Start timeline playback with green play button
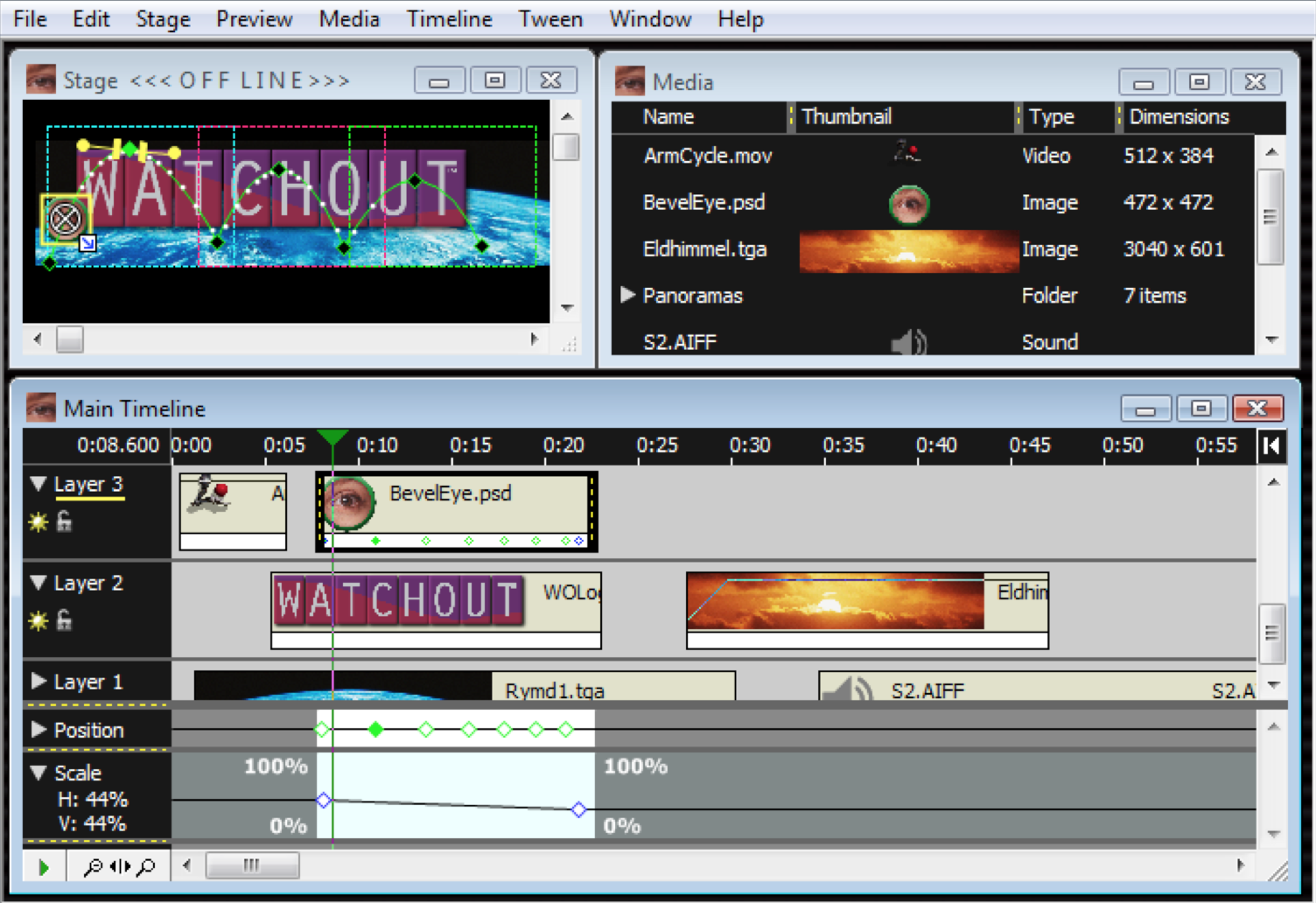 [44, 867]
